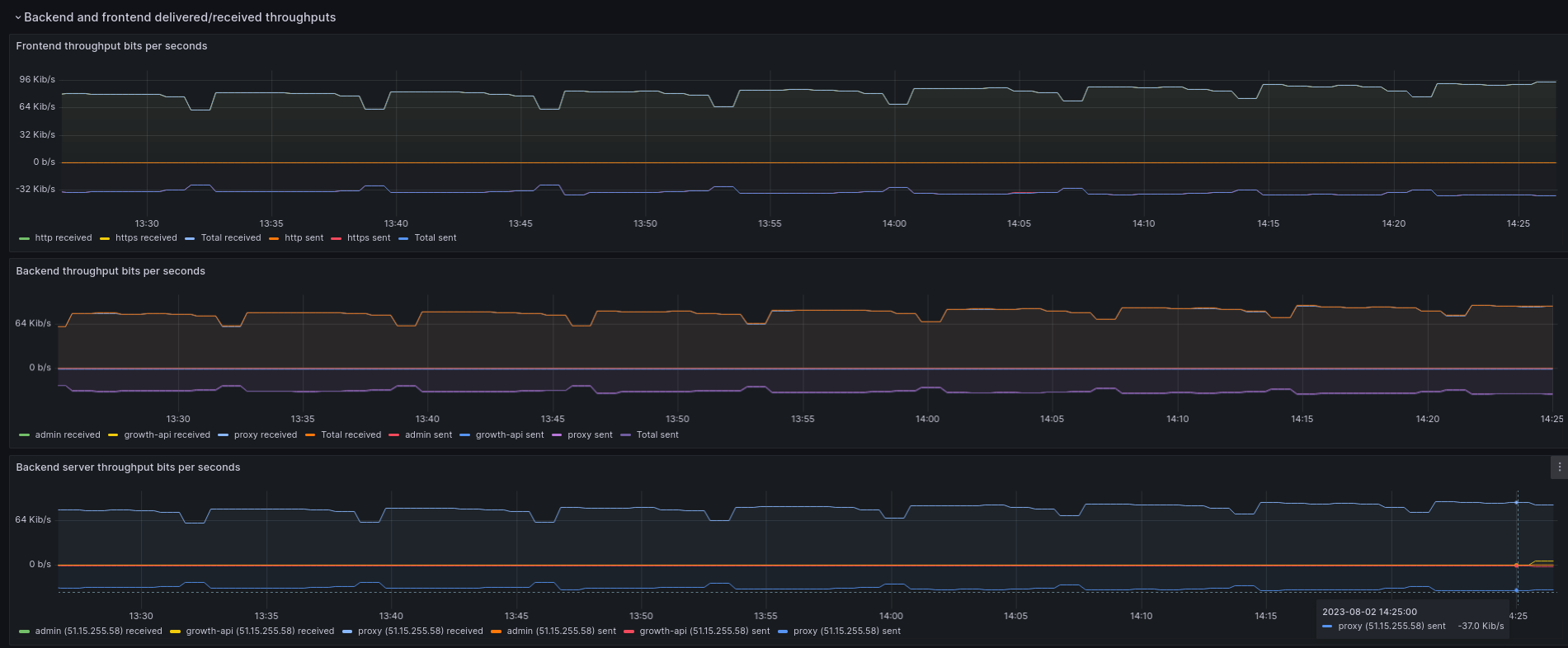Toggle admin (51.15.255.58) received legend entry
The height and width of the screenshot is (648, 1568).
[98, 632]
